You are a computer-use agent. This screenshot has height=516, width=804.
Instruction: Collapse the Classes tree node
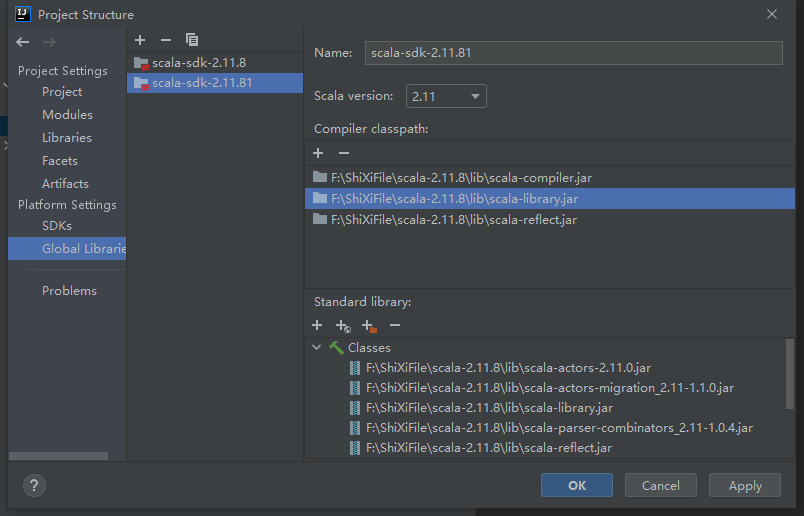click(317, 347)
